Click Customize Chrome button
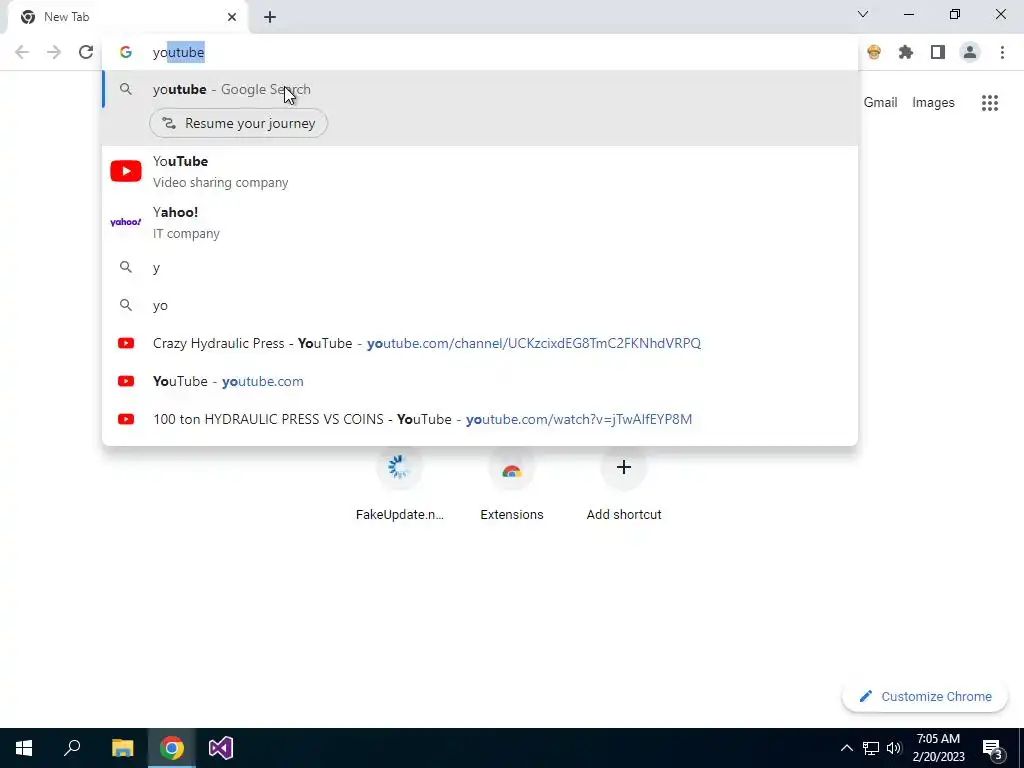This screenshot has height=768, width=1024. click(925, 696)
